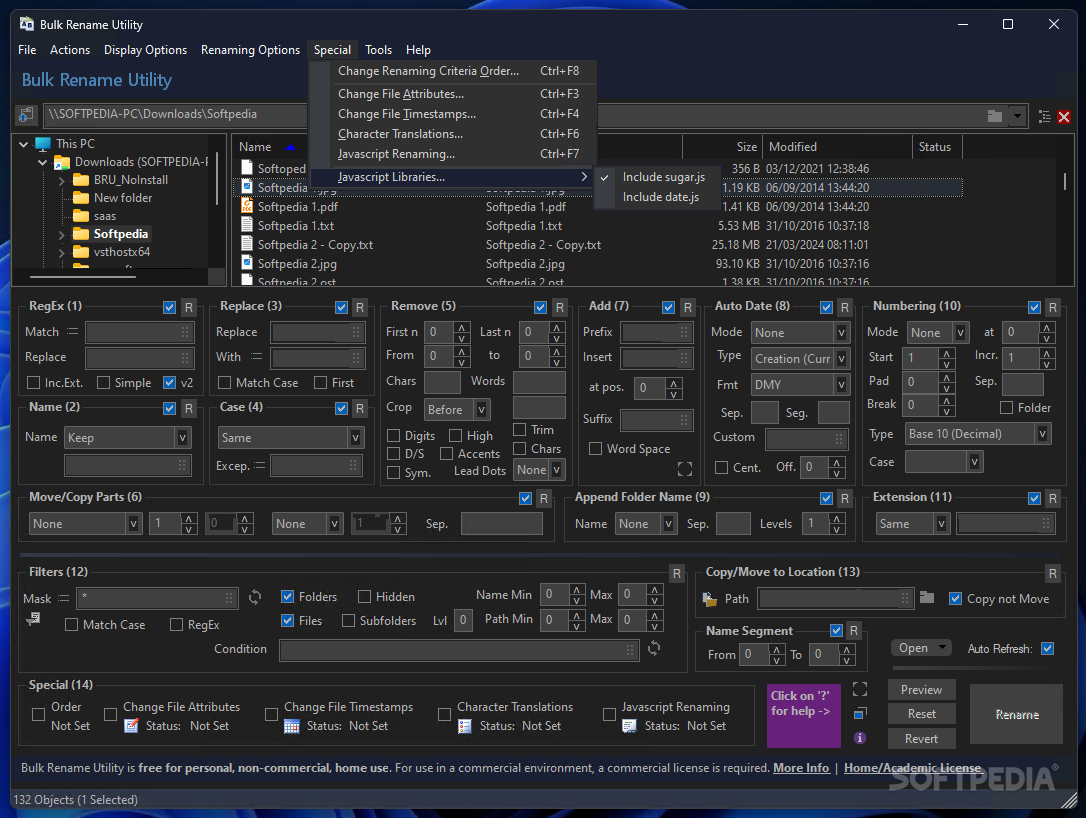Click the Revert button

pyautogui.click(x=921, y=738)
